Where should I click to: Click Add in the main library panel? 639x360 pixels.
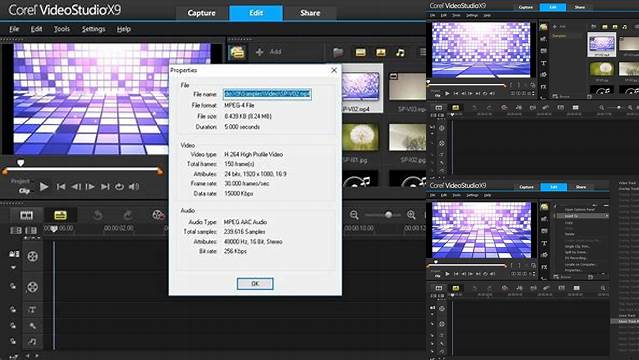[269, 52]
